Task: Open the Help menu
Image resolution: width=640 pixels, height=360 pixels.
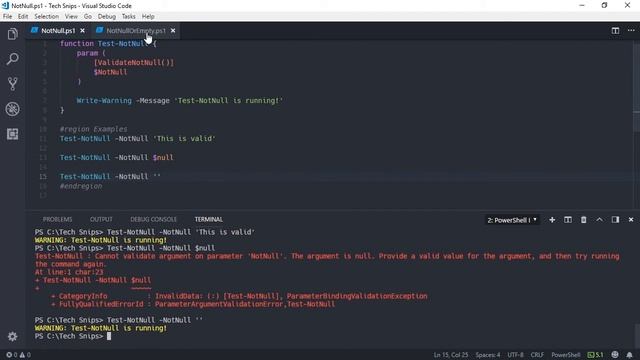Action: [x=148, y=16]
